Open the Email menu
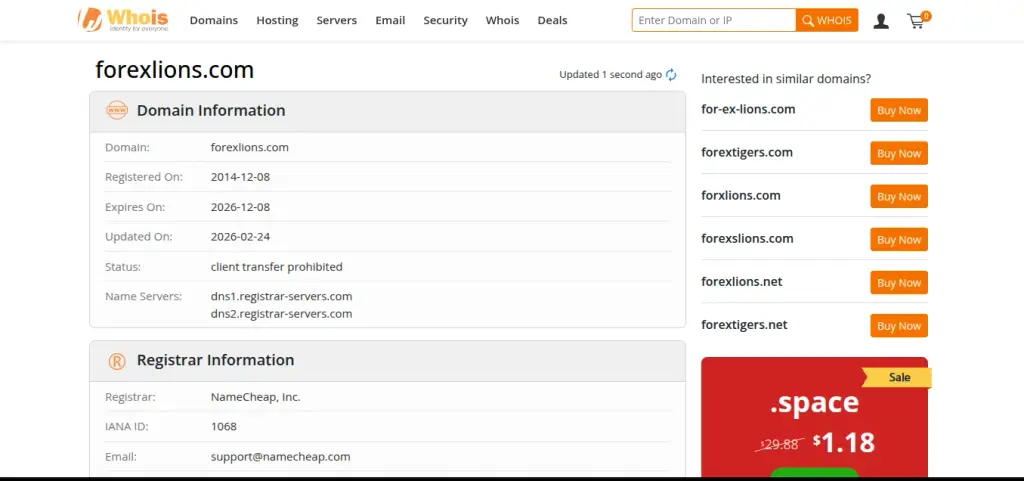The width and height of the screenshot is (1024, 481). 390,20
